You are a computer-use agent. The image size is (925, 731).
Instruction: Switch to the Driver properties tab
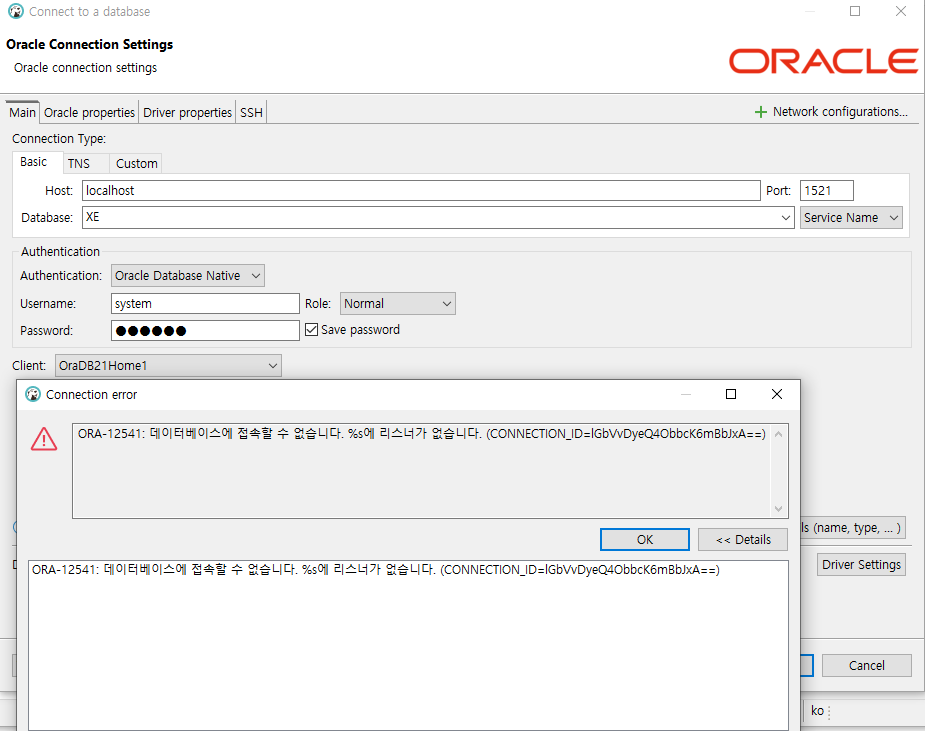pyautogui.click(x=187, y=113)
